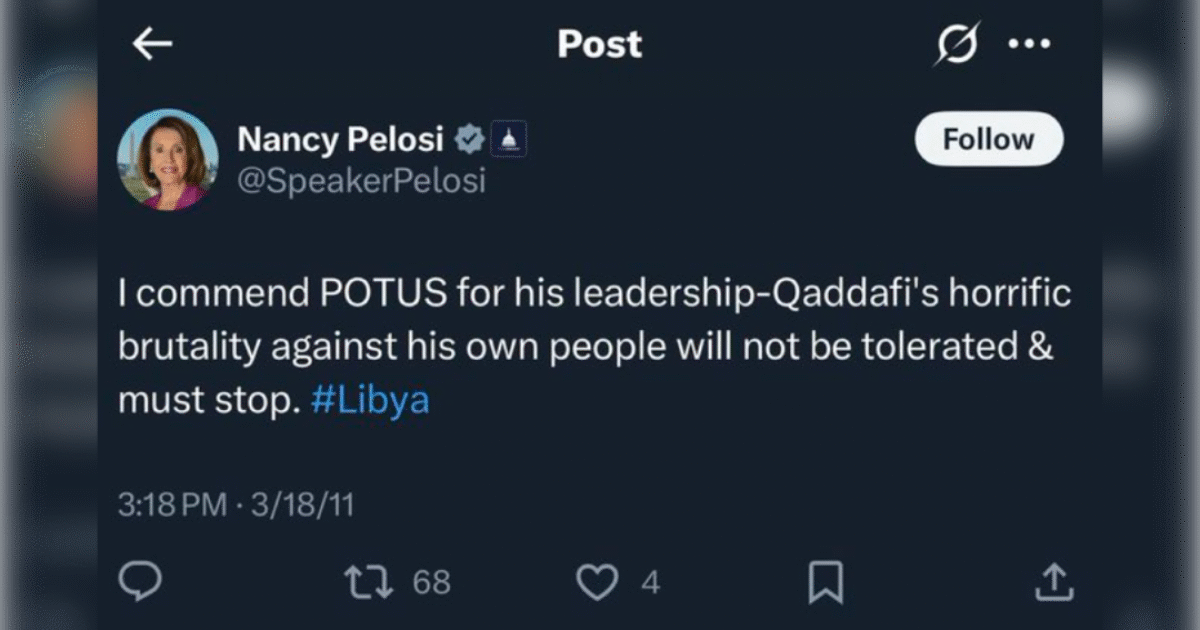Open the three-dots more options menu

[x=1029, y=45]
